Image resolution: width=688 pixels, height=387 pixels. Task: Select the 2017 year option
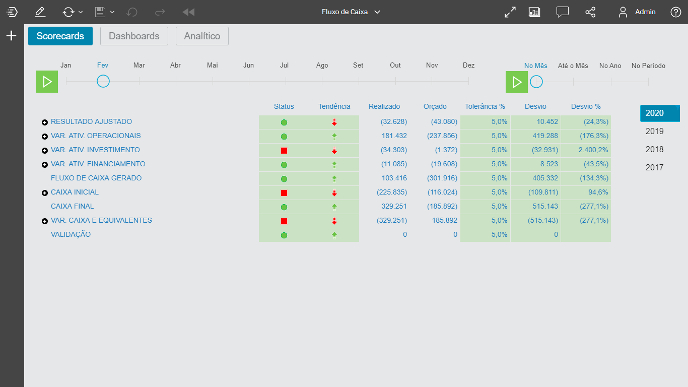pos(654,167)
